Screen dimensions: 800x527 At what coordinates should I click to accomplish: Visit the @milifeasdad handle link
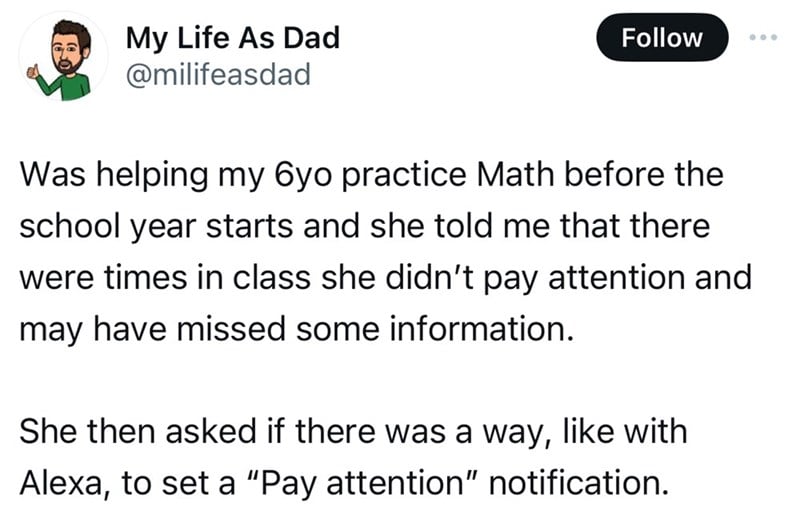[x=218, y=74]
